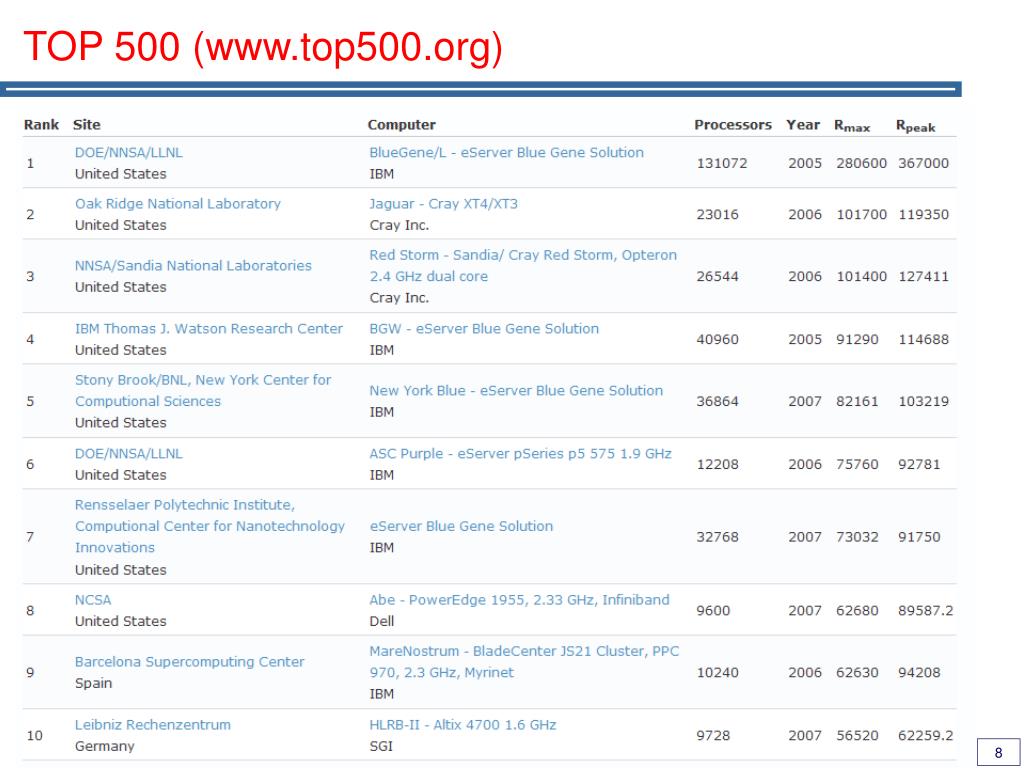1024x768 pixels.
Task: Select processors value 36864
Action: [x=718, y=401]
